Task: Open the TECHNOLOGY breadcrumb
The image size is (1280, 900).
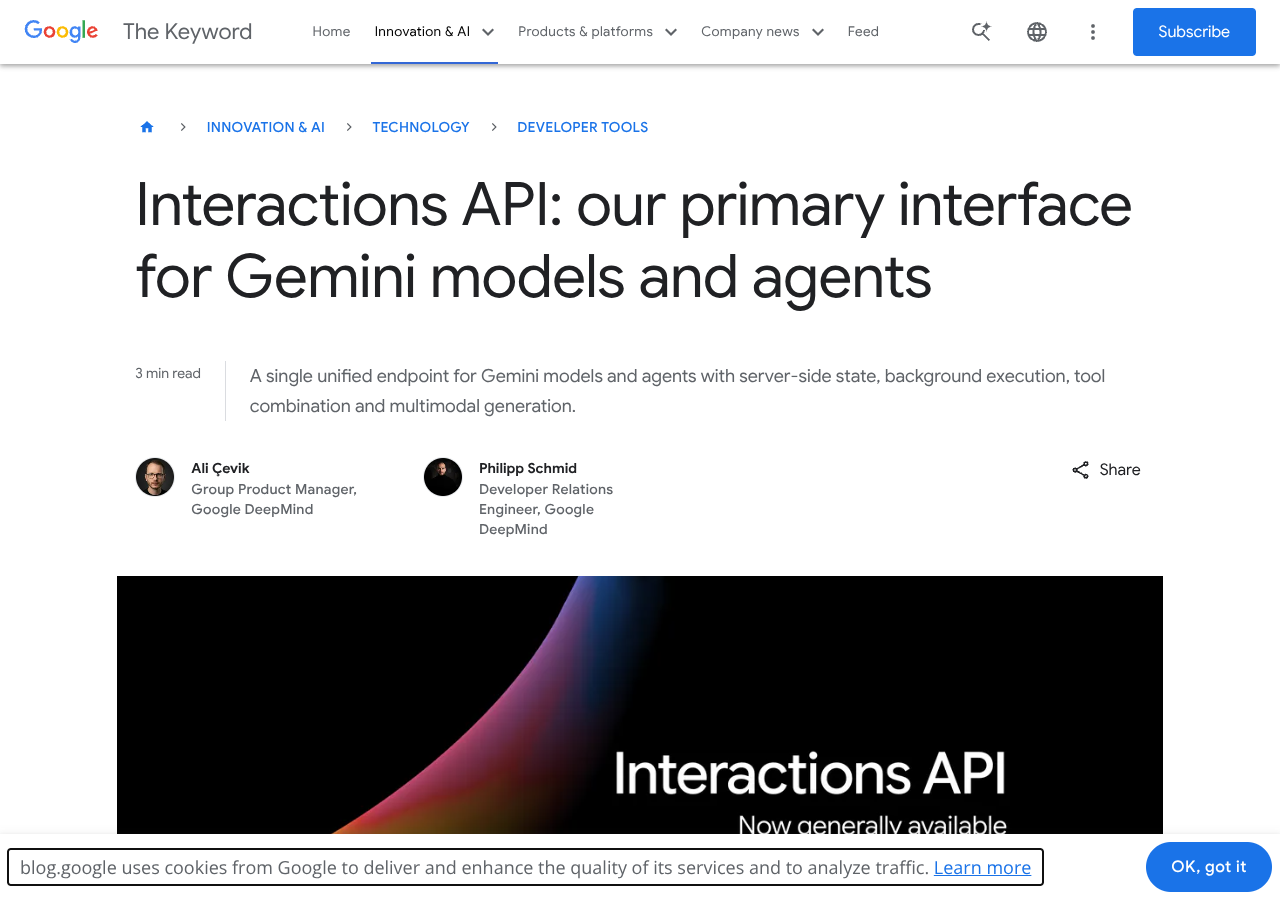Action: point(421,127)
